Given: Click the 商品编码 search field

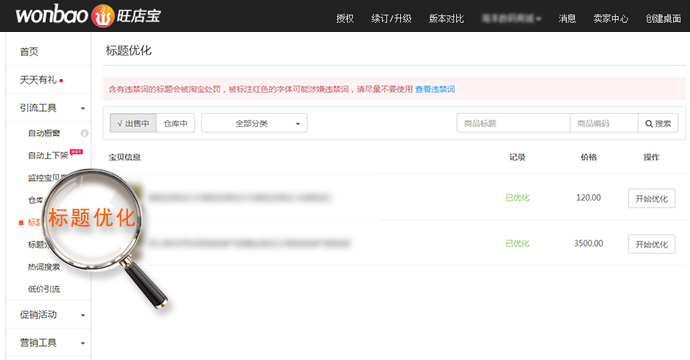Looking at the screenshot, I should [604, 123].
